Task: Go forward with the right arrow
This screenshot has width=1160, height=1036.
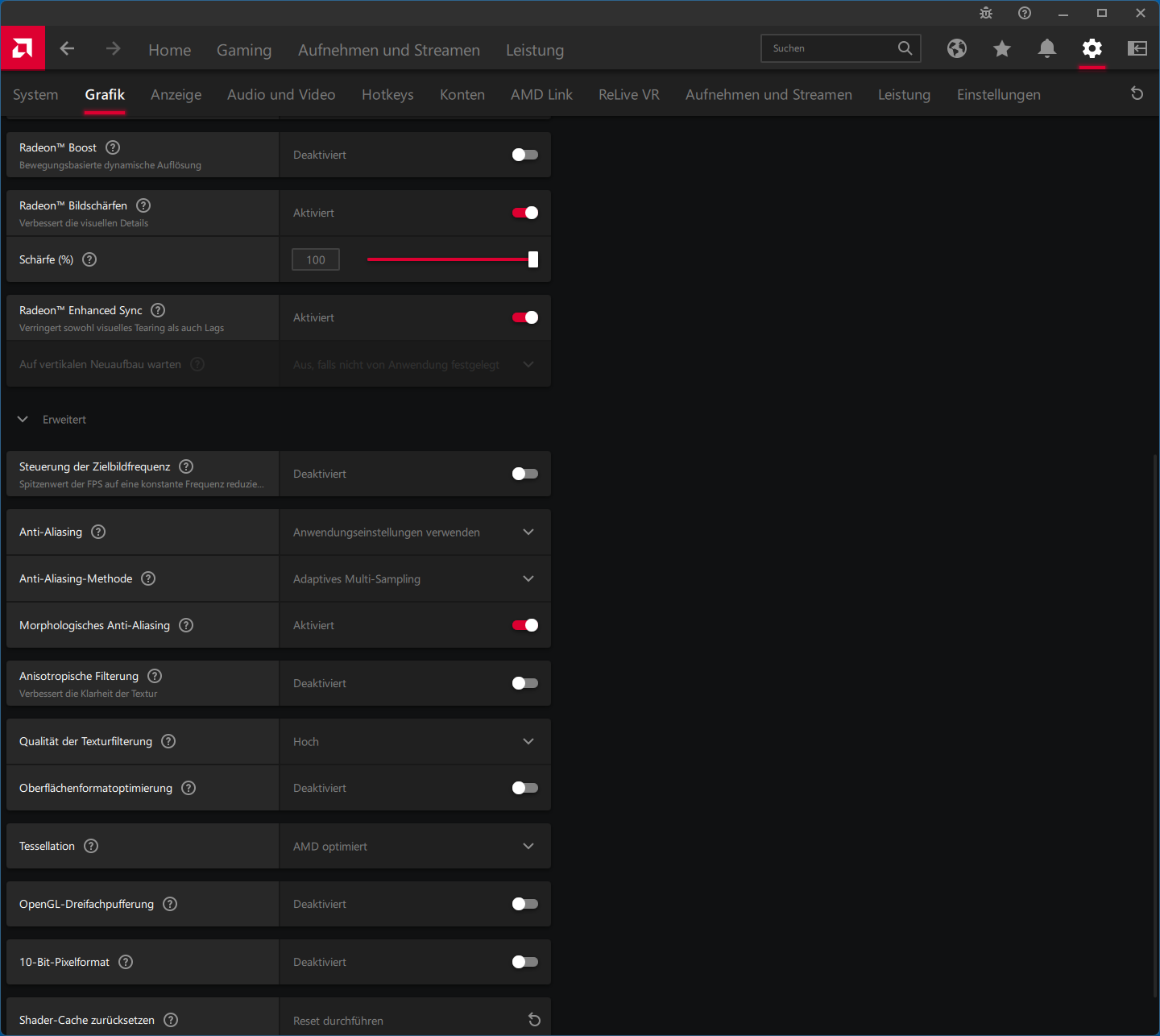Action: (113, 48)
